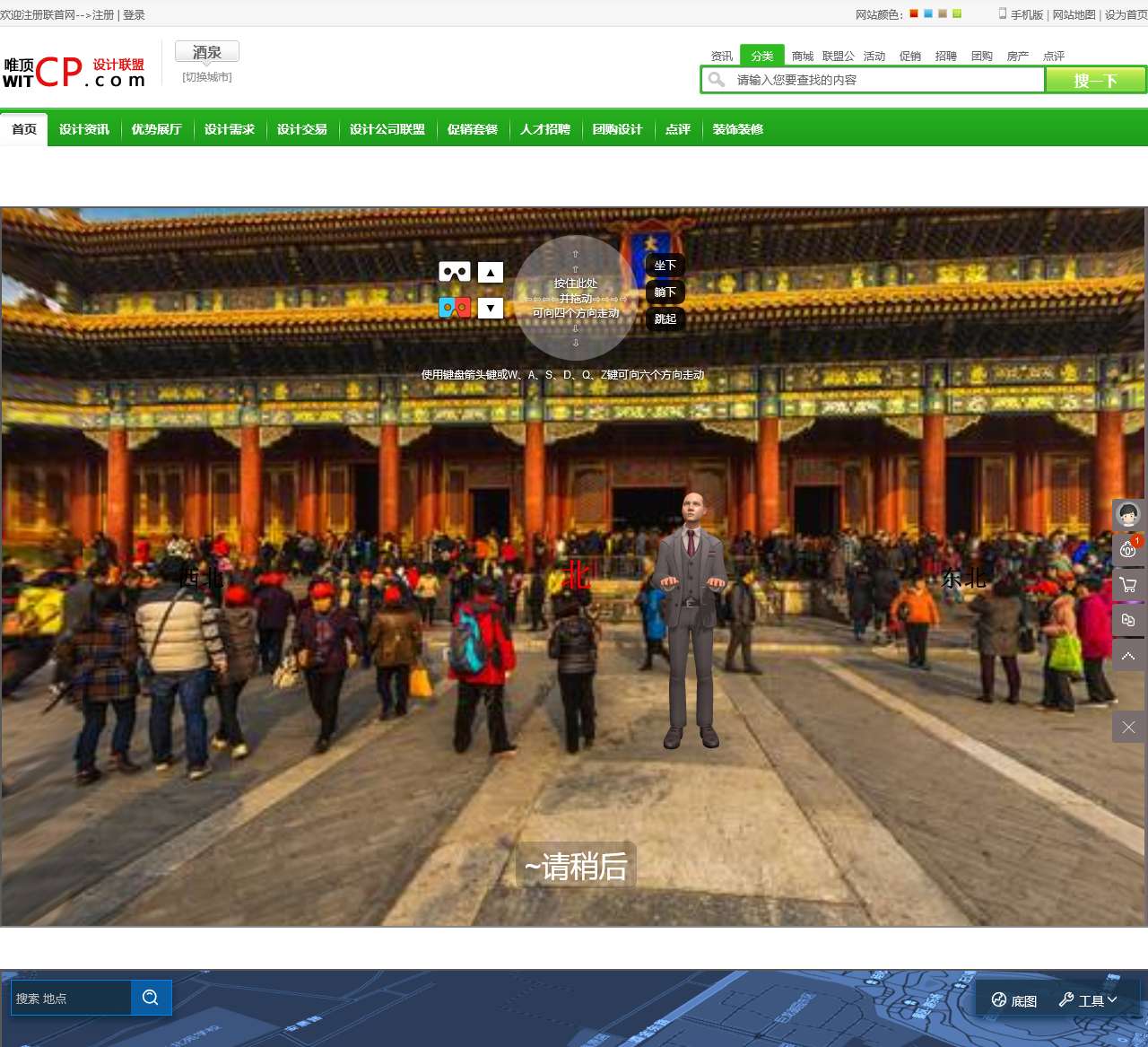The width and height of the screenshot is (1148, 1047).
Task: Open 团购设计 in the nav bar
Action: (x=618, y=129)
